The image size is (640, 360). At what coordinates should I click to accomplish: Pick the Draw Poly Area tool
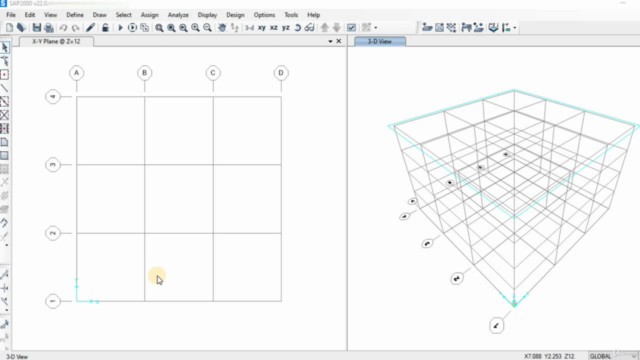click(5, 142)
